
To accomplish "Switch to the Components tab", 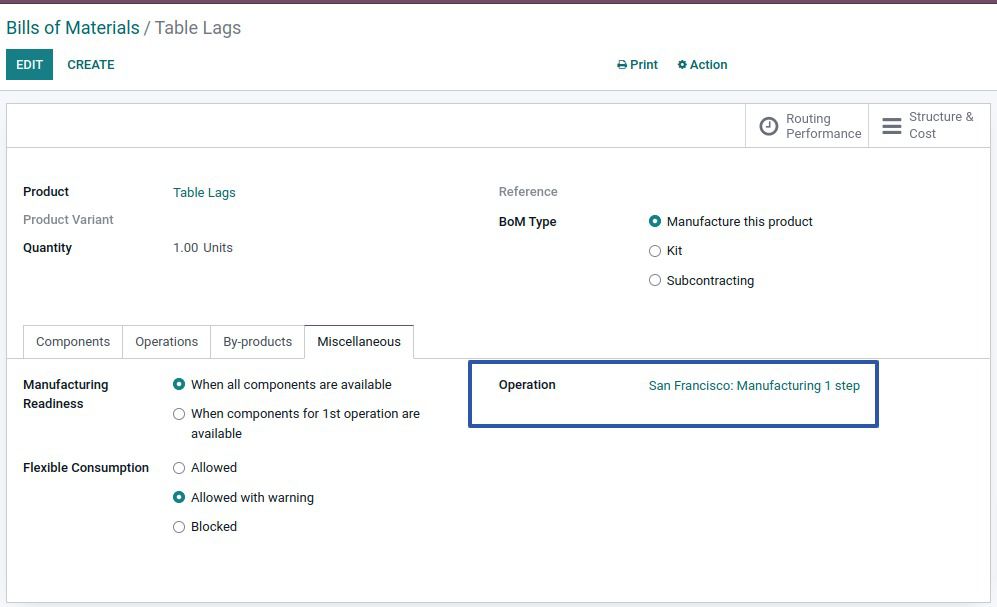I will (x=73, y=342).
